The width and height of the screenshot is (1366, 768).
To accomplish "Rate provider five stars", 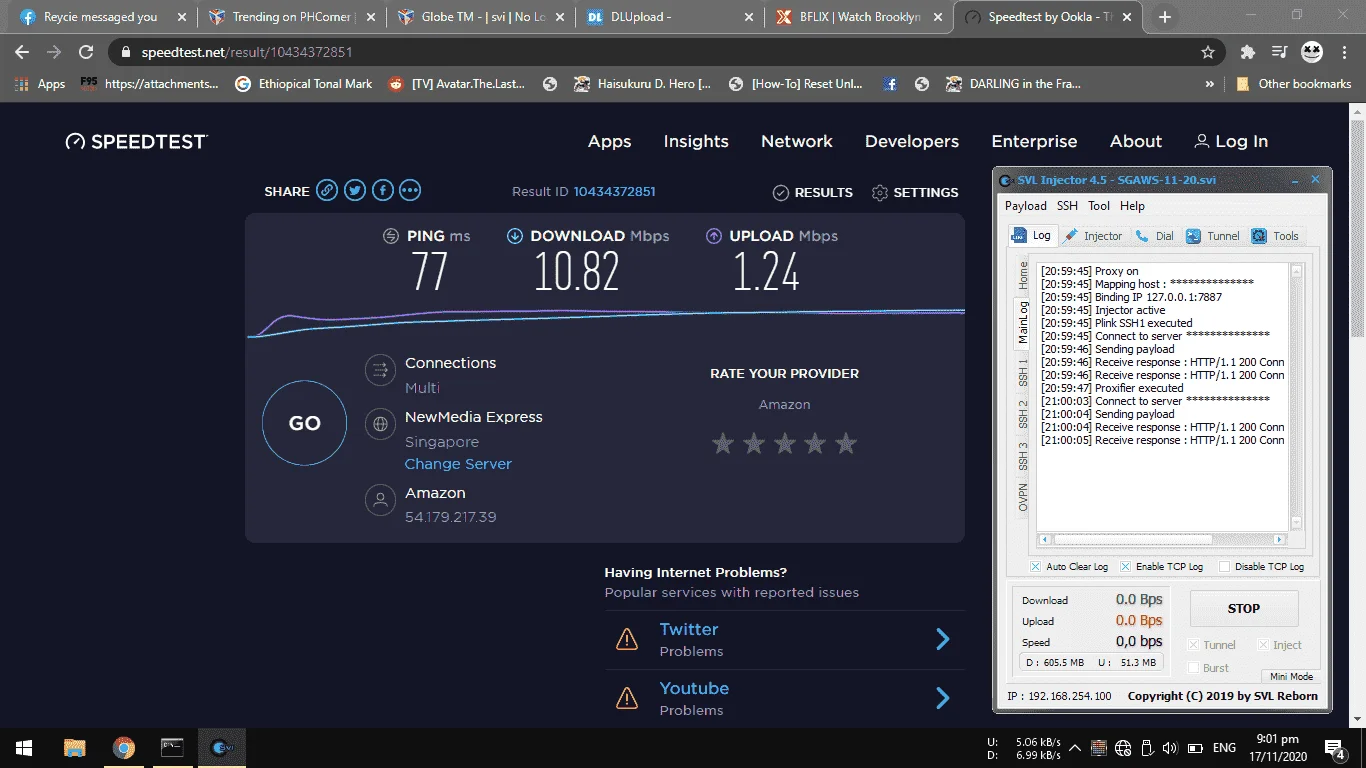I will tap(846, 443).
